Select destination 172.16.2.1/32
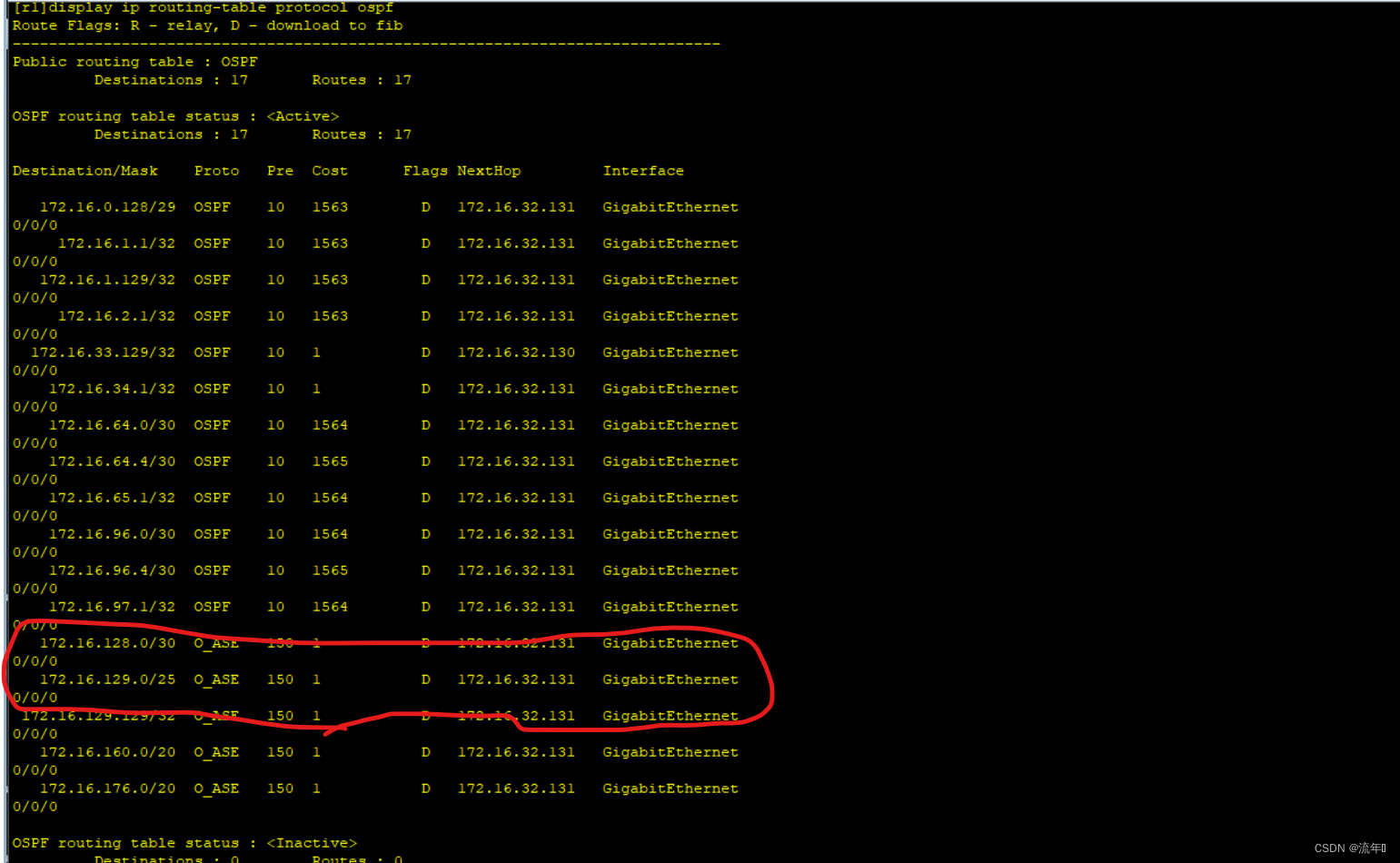This screenshot has height=863, width=1400. pyautogui.click(x=116, y=316)
